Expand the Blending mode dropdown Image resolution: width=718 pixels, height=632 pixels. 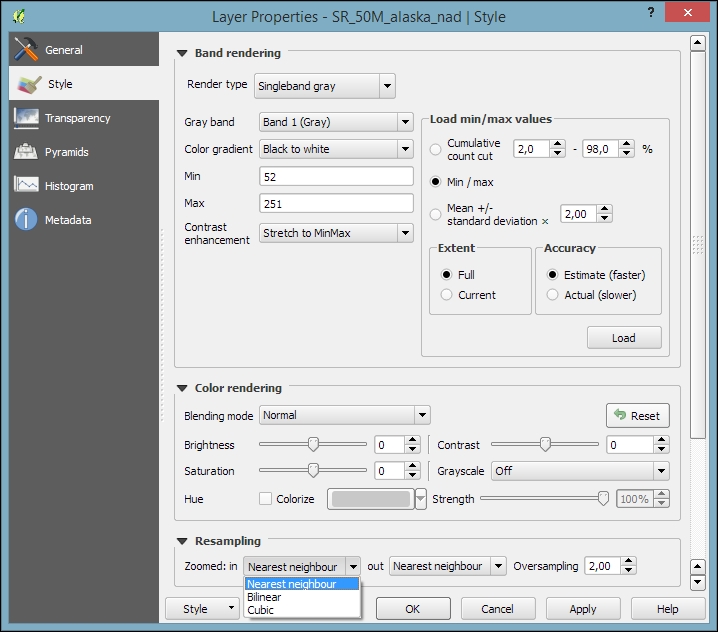tap(344, 415)
